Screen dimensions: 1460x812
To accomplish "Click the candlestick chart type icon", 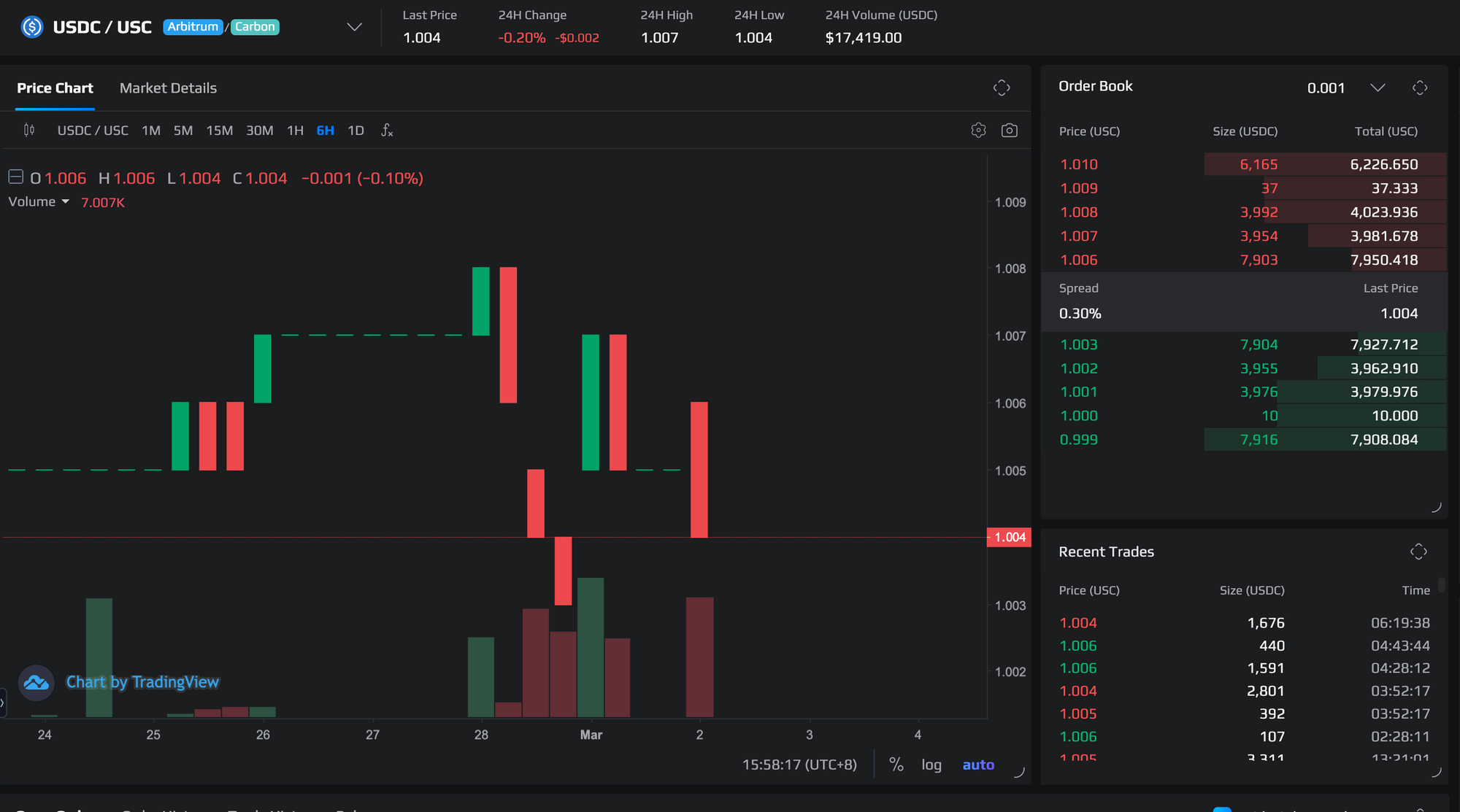I will pyautogui.click(x=29, y=130).
